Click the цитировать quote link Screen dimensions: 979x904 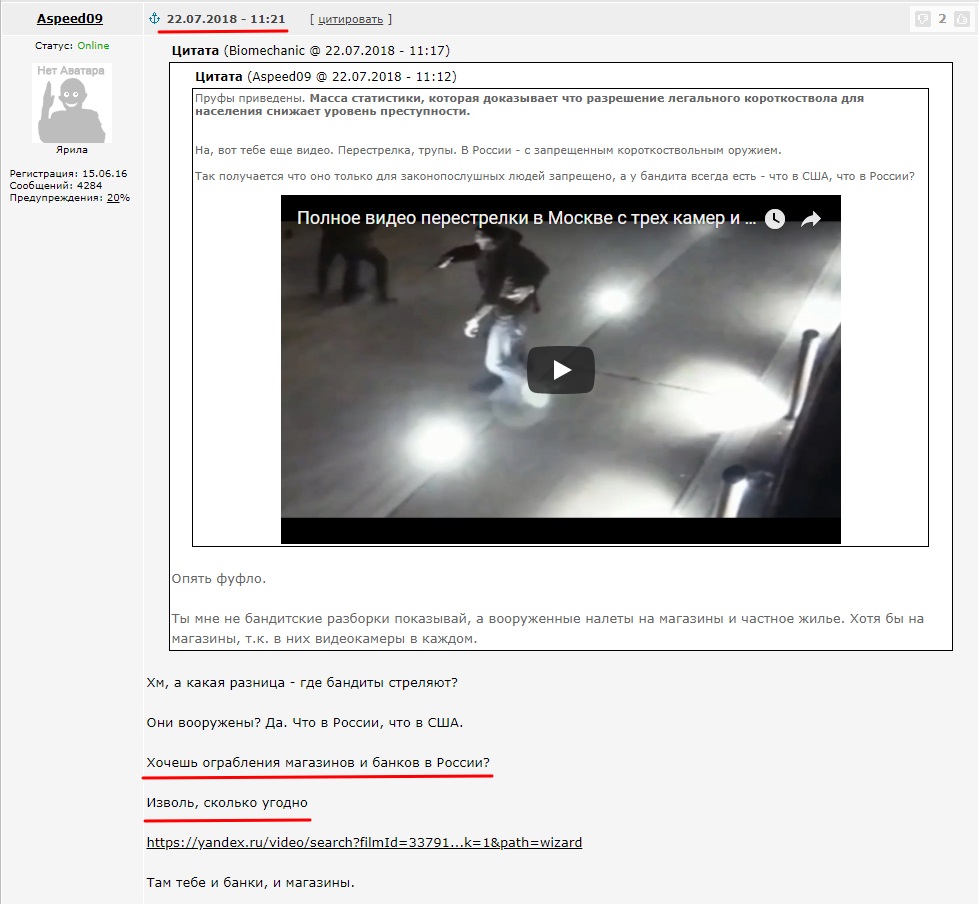(350, 19)
